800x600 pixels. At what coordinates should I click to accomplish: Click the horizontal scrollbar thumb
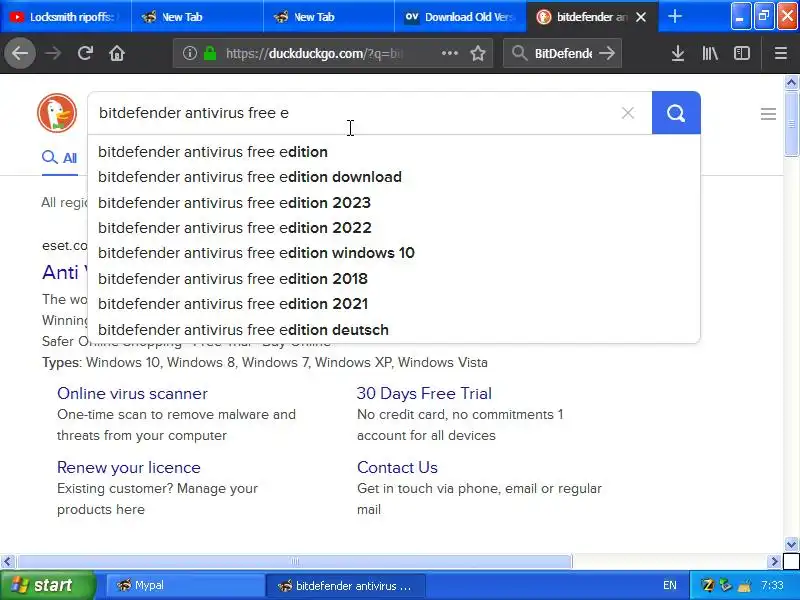point(294,562)
